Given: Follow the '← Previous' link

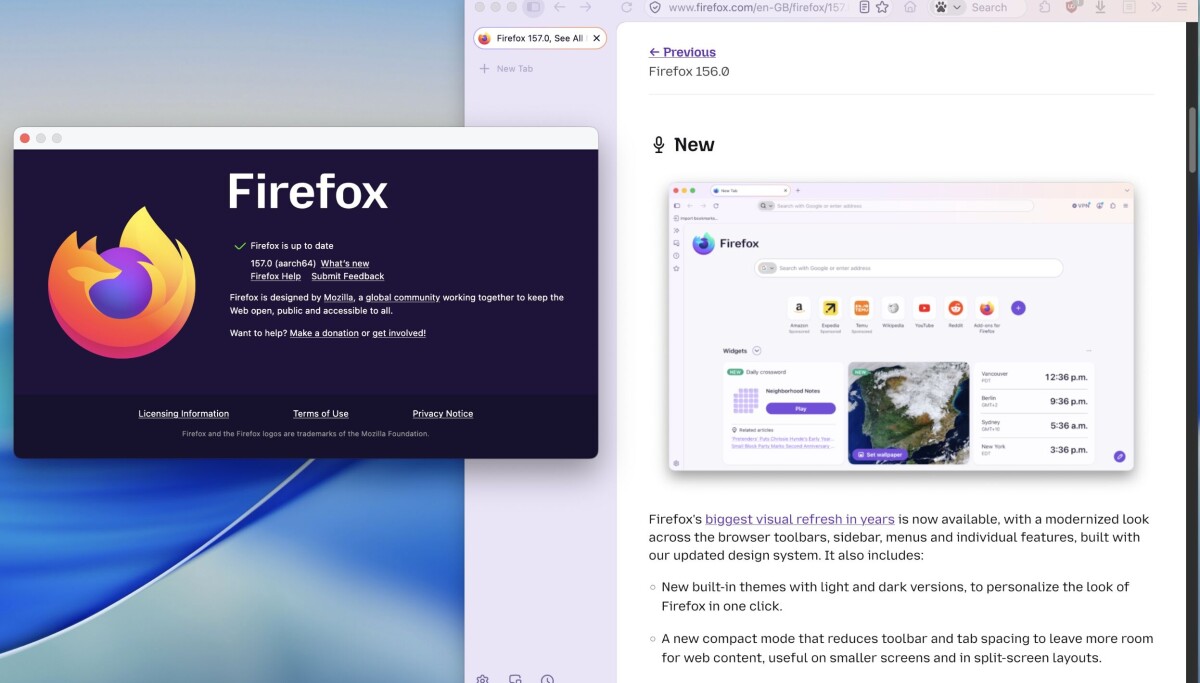Looking at the screenshot, I should [682, 52].
